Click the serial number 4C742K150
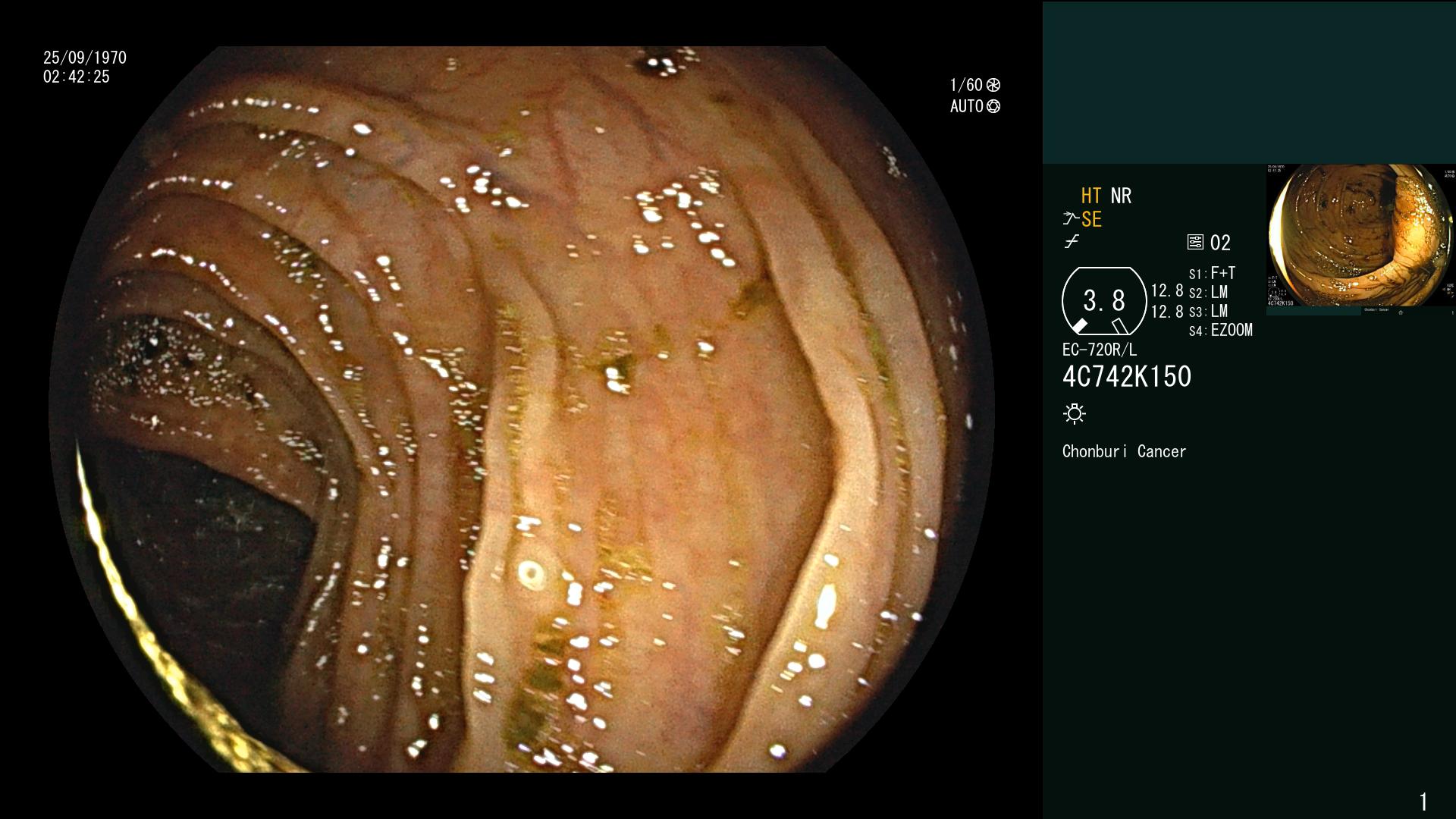The width and height of the screenshot is (1456, 819). [x=1127, y=376]
